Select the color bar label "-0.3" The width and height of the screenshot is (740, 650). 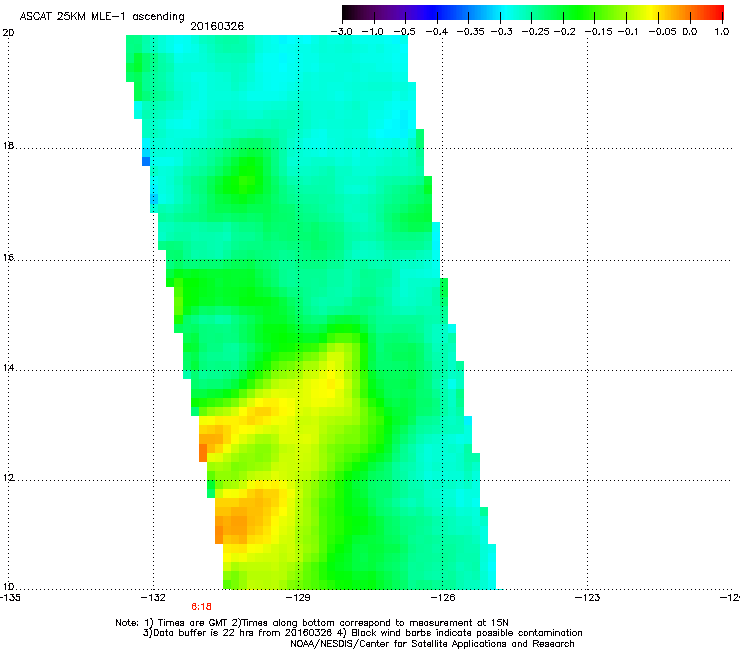(501, 32)
